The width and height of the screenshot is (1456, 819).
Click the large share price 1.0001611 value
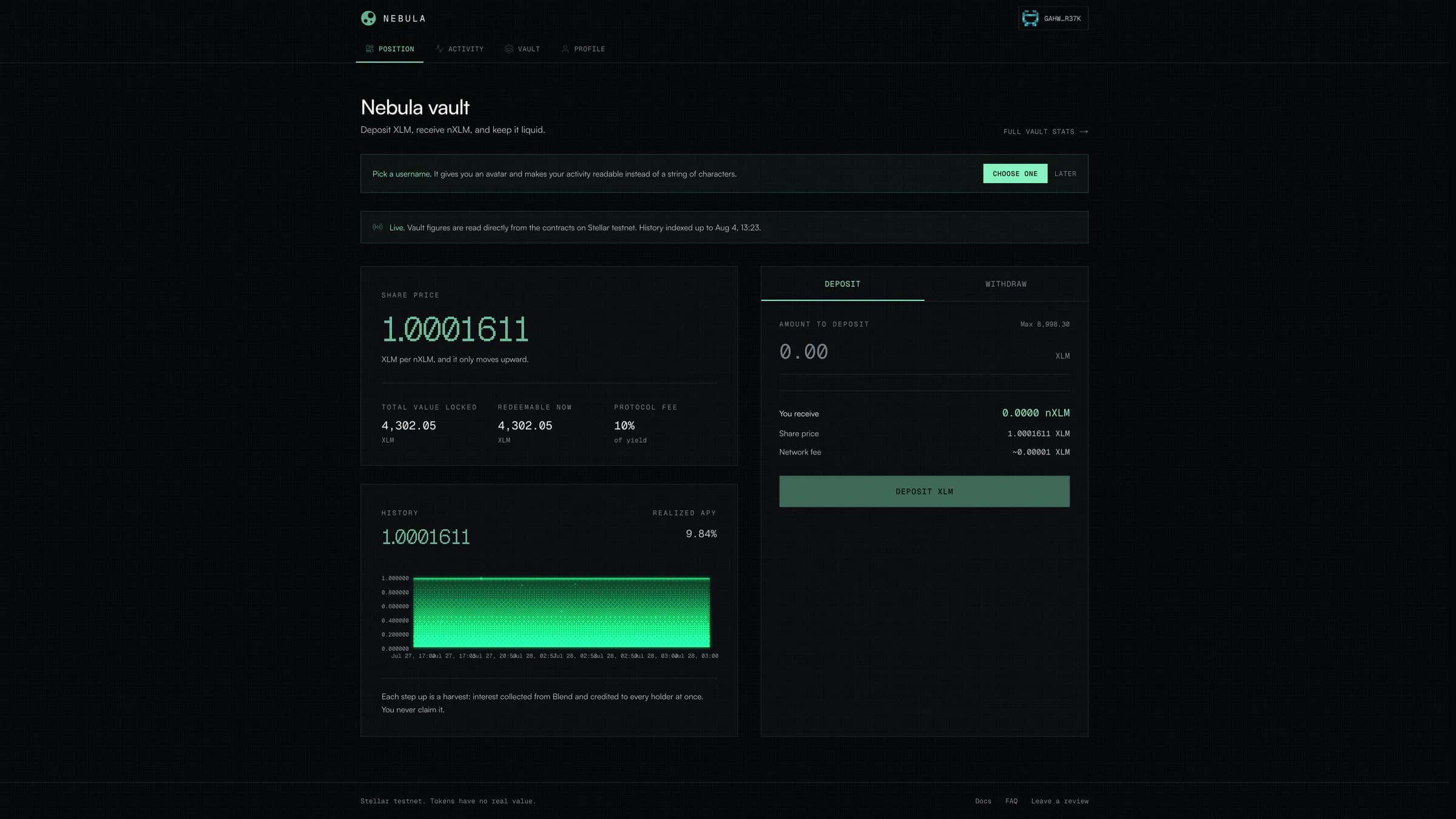pos(455,329)
